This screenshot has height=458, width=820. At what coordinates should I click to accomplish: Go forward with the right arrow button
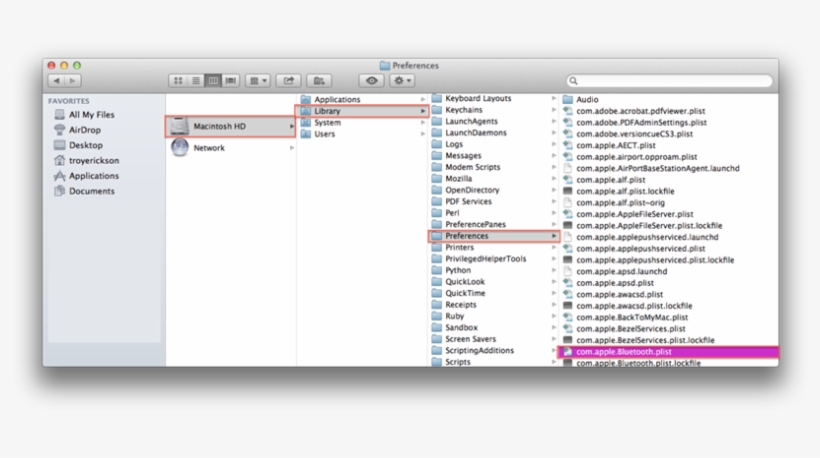73,81
